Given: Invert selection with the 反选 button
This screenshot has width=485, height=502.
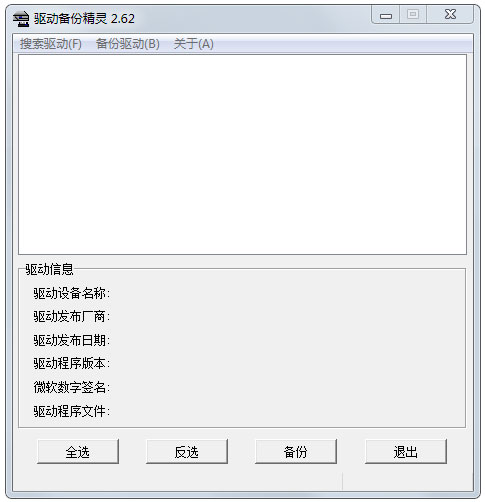Looking at the screenshot, I should coord(187,452).
